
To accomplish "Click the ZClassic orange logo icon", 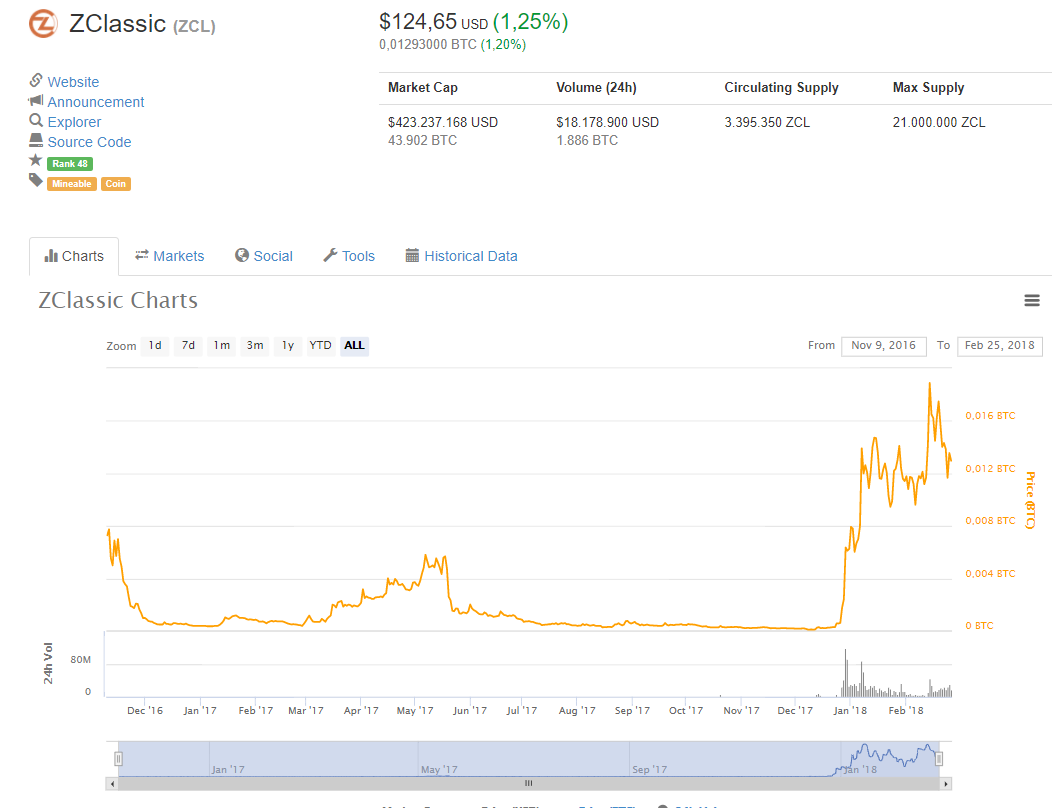I will click(x=43, y=24).
